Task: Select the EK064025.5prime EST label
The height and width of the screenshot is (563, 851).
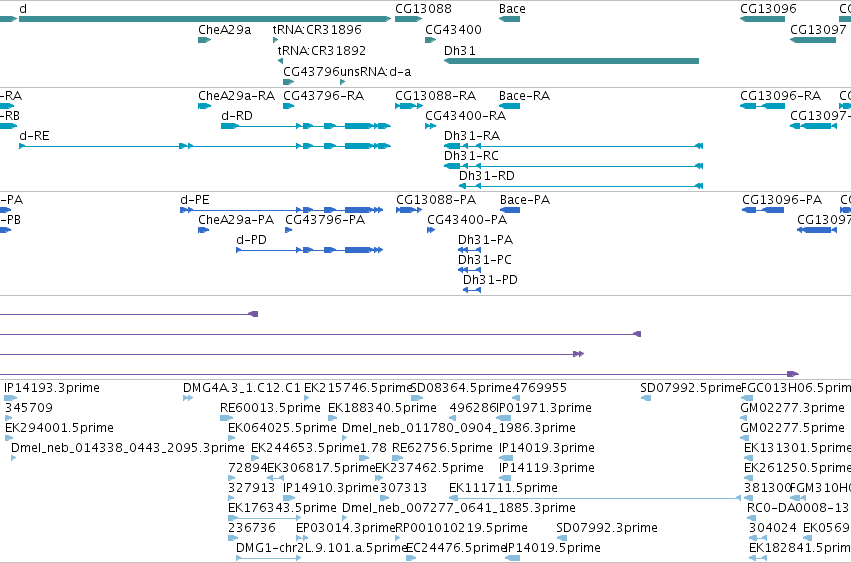Action: click(x=282, y=428)
